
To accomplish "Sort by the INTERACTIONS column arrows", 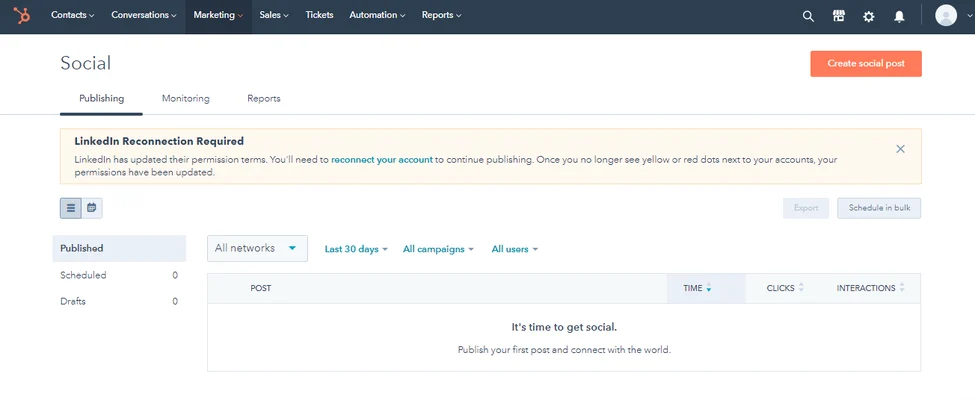I will pyautogui.click(x=902, y=288).
